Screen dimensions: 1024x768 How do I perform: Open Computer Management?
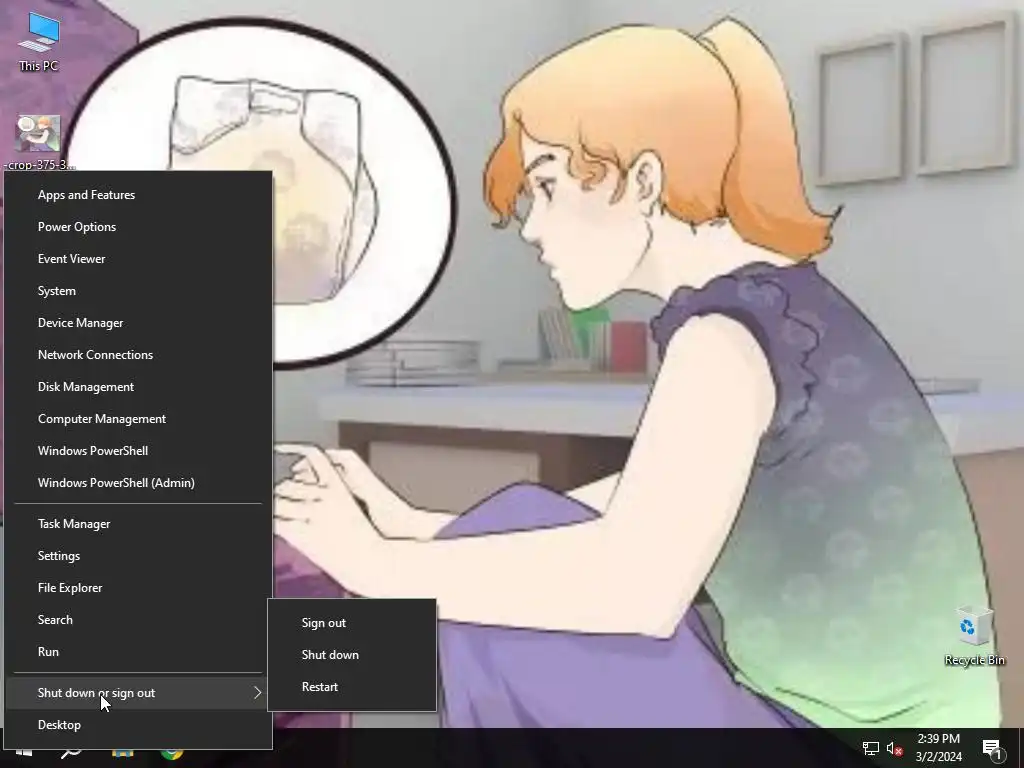tap(138, 419)
